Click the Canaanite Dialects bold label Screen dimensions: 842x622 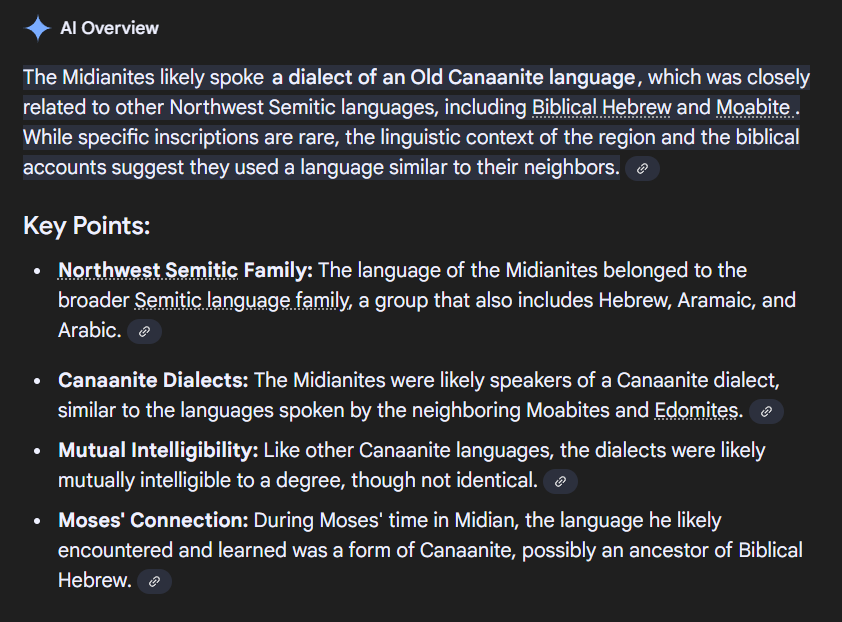153,380
